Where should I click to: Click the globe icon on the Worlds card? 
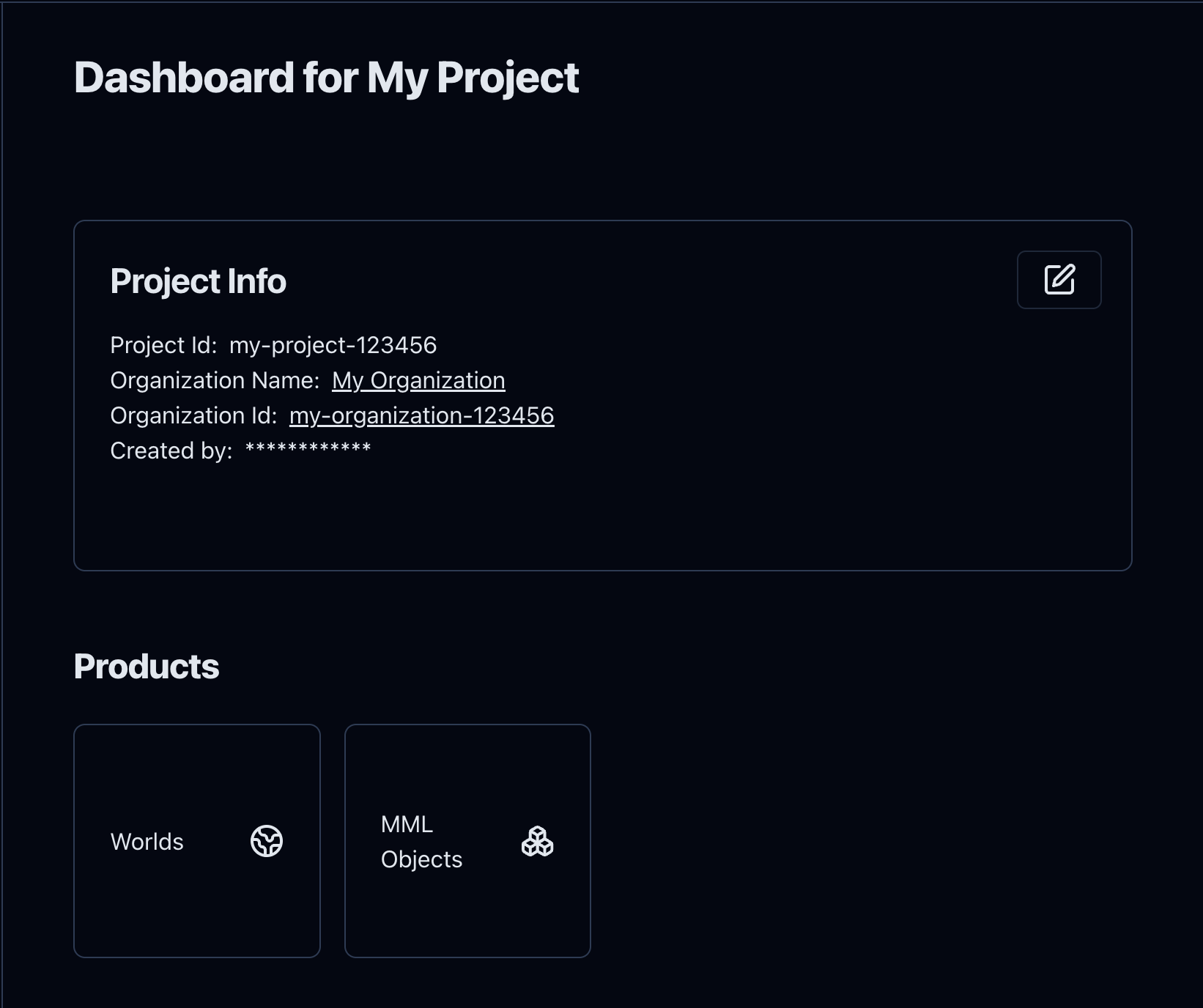point(267,841)
